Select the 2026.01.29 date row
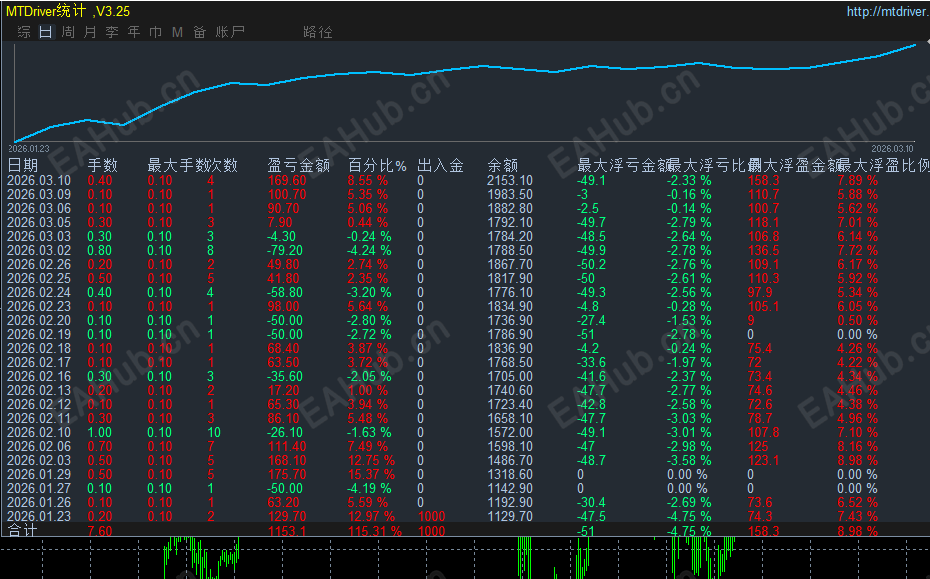The image size is (930, 579). click(x=39, y=475)
